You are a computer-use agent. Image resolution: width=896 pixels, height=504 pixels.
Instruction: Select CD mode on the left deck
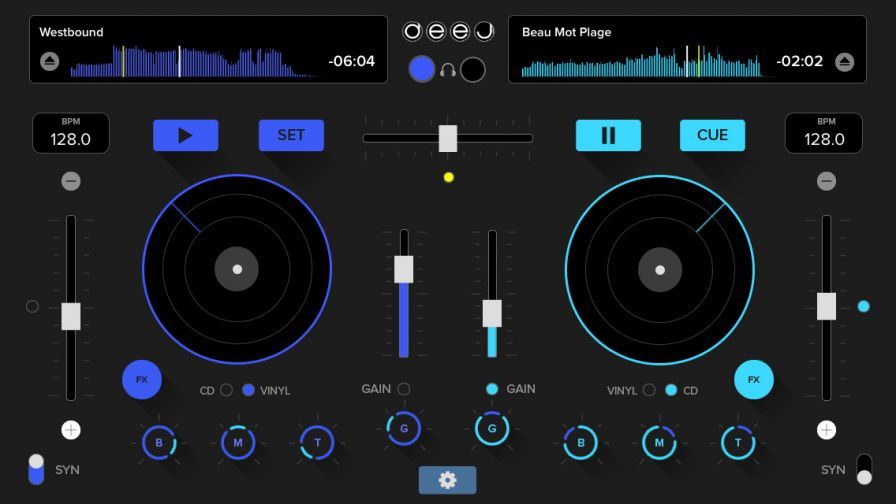tap(226, 390)
